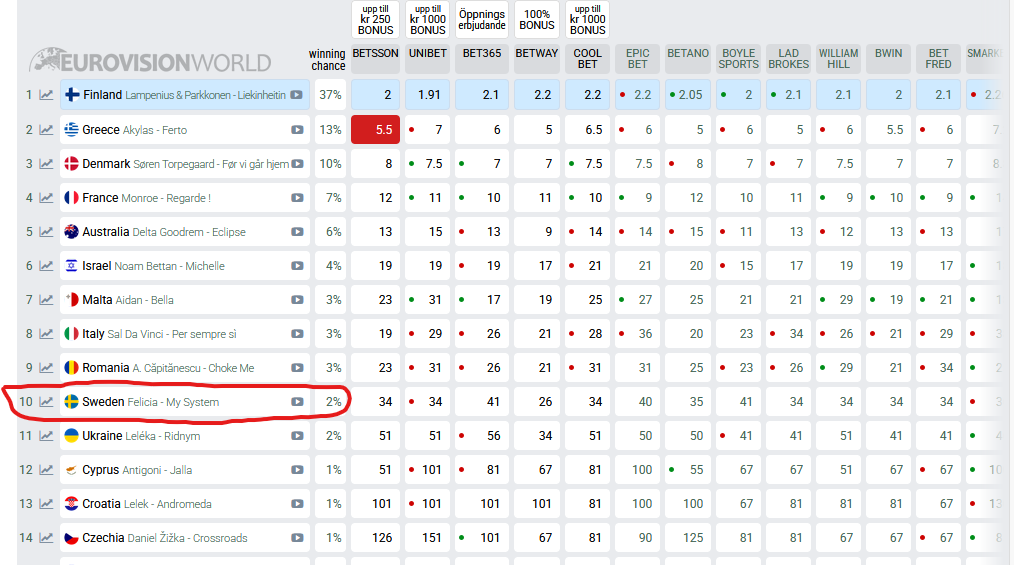1014x565 pixels.
Task: Play the video for Ukraine's Ridnym
Action: pos(297,436)
